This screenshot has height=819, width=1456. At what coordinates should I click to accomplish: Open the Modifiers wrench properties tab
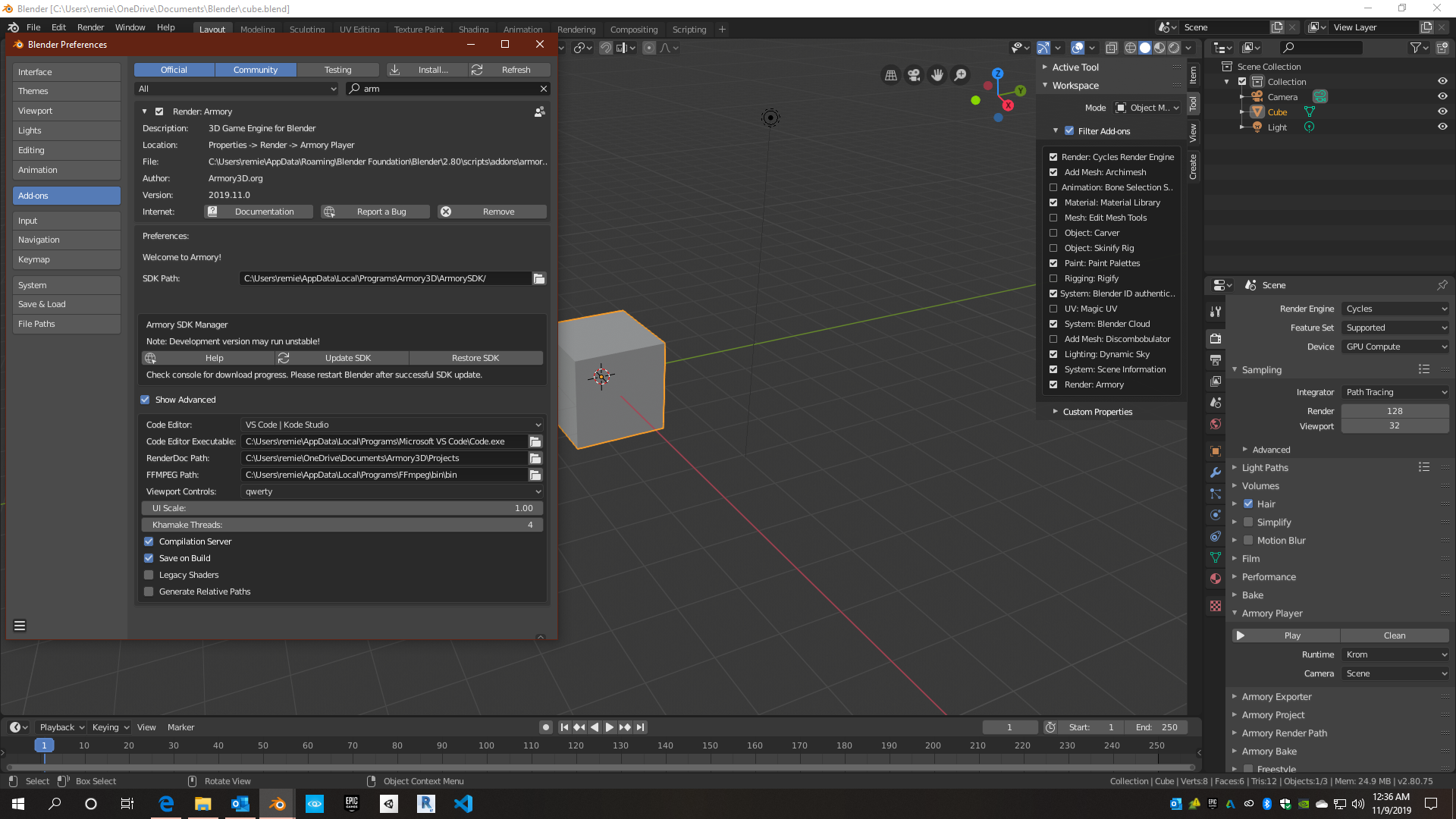(1216, 472)
